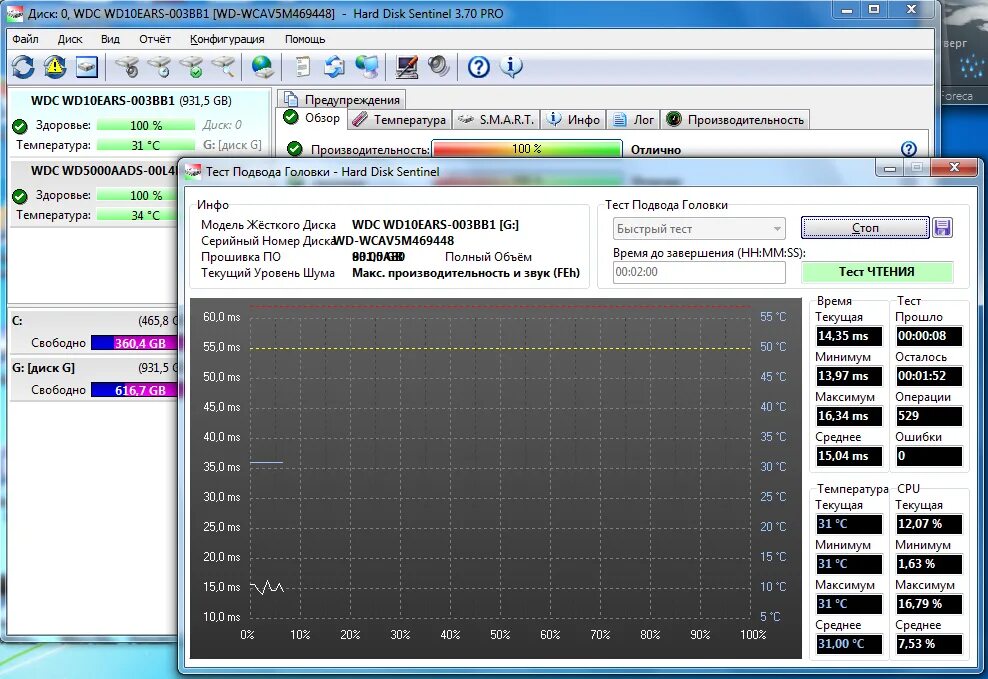
Task: Click health check icon of WD10EARS disk
Action: [x=20, y=126]
